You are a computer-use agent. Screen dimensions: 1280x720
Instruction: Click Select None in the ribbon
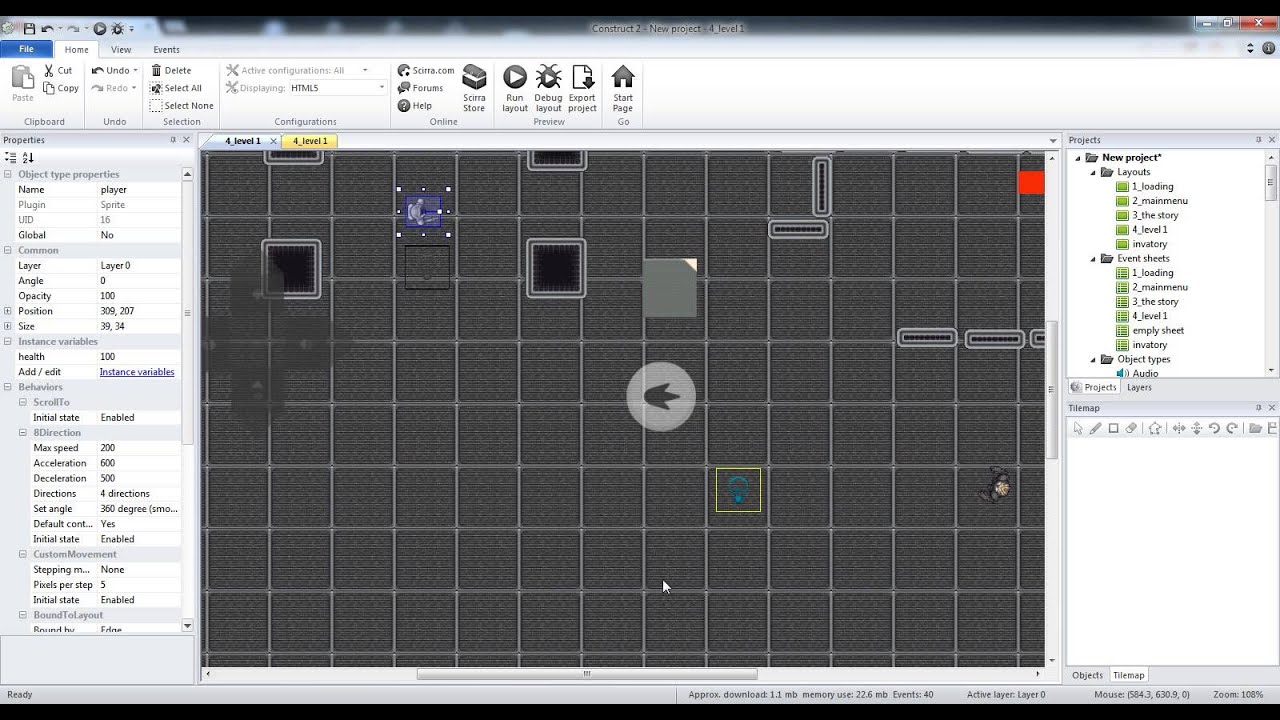pyautogui.click(x=182, y=105)
